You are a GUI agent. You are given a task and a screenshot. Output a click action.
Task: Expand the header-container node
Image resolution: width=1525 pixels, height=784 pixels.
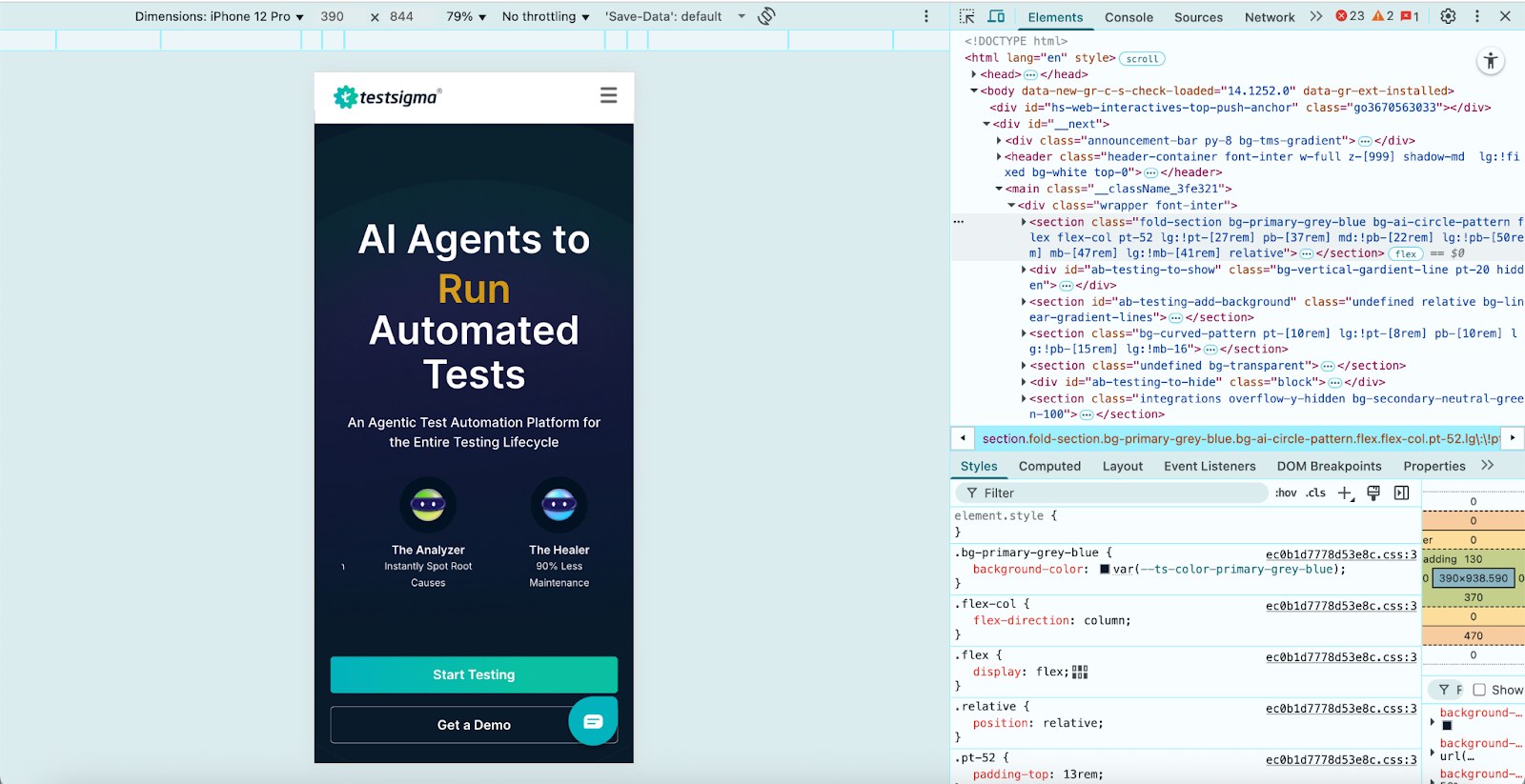click(999, 157)
